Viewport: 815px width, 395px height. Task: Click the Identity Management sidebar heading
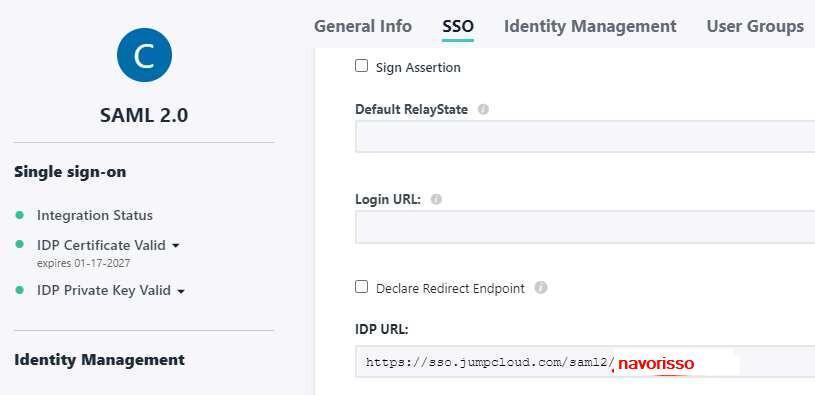pyautogui.click(x=99, y=360)
